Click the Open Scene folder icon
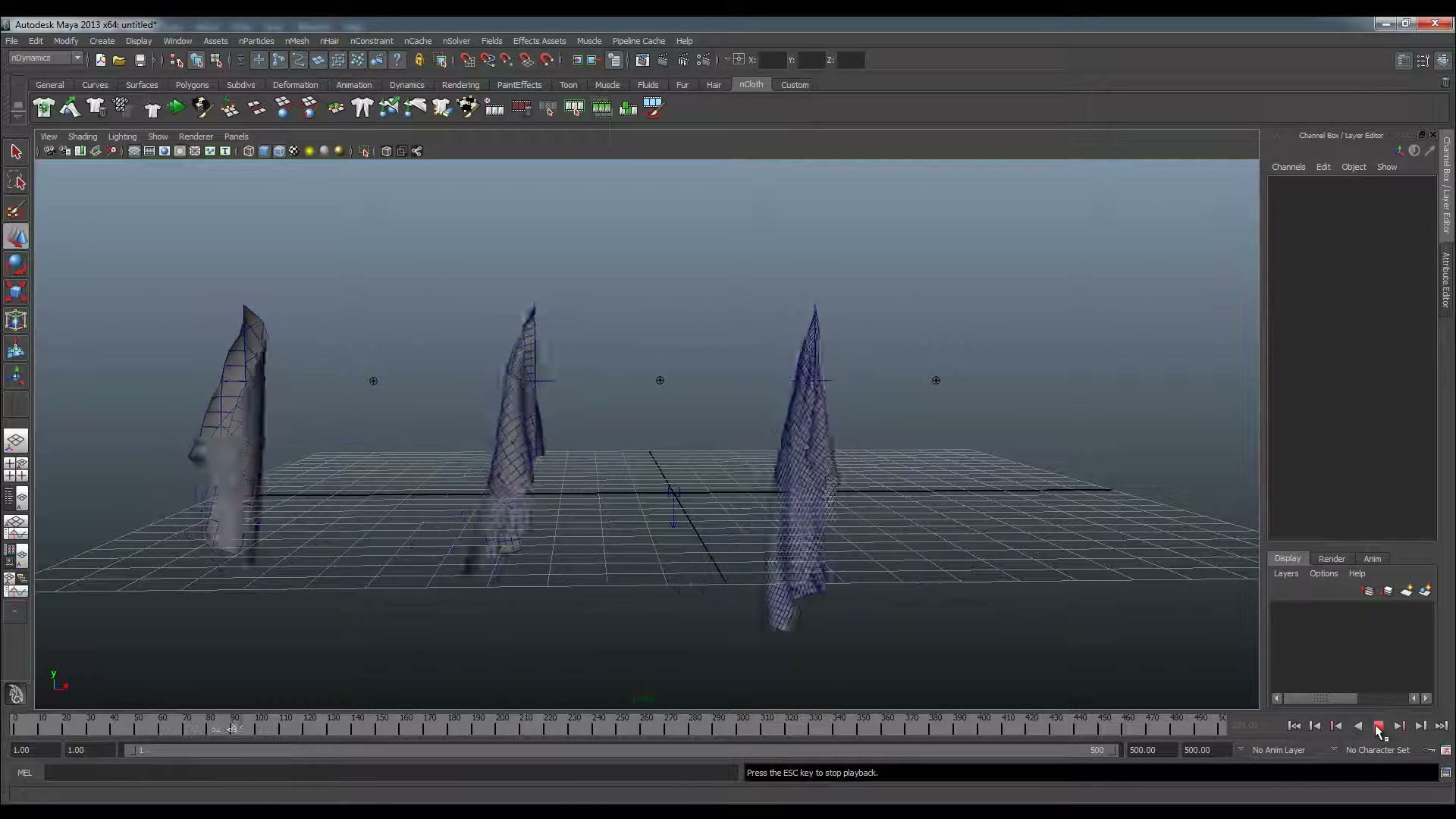Viewport: 1456px width, 819px height. (x=119, y=60)
